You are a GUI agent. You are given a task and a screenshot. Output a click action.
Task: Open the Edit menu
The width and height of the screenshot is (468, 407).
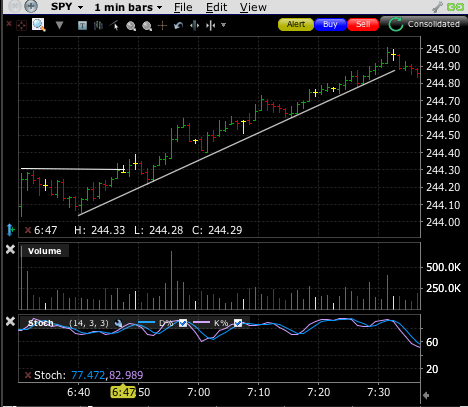[216, 7]
